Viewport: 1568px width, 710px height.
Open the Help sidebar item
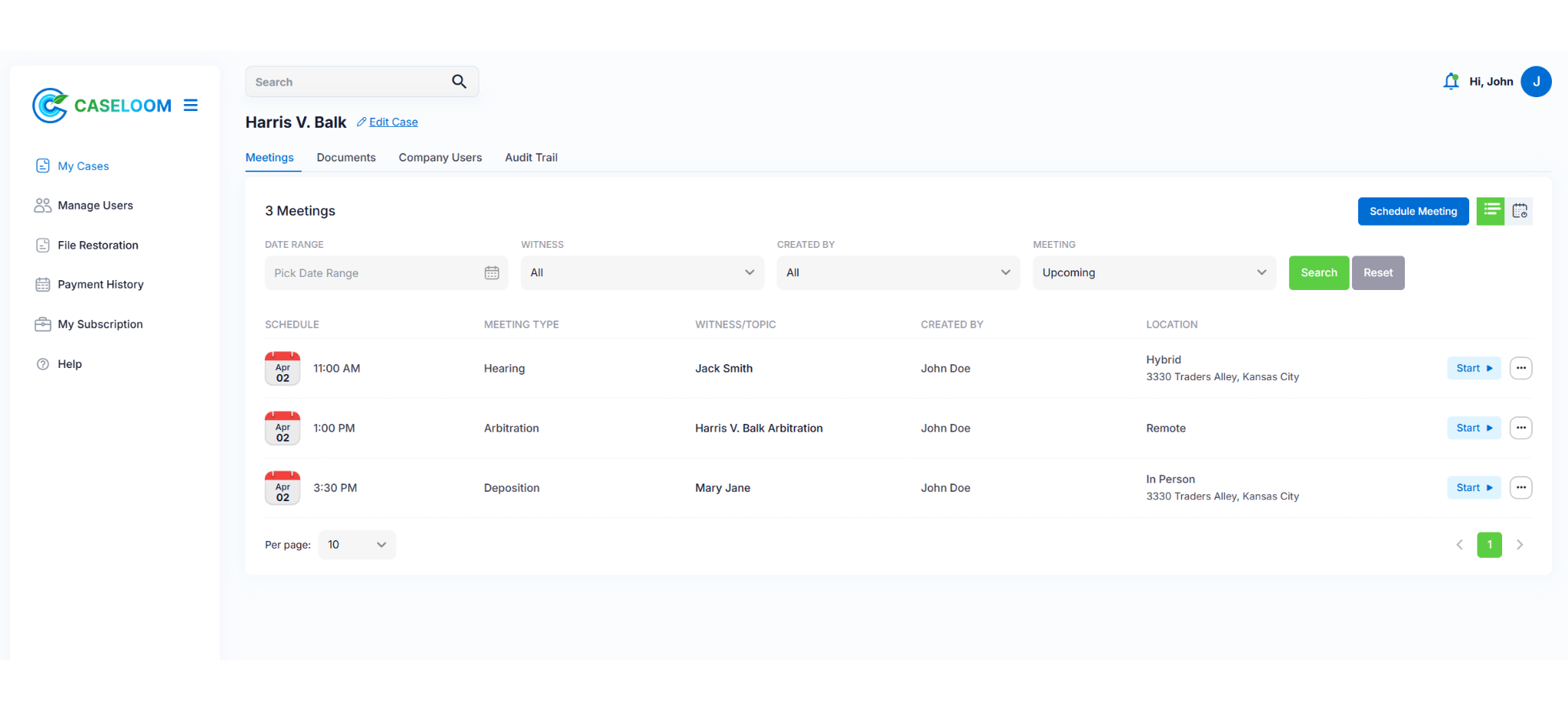coord(69,364)
